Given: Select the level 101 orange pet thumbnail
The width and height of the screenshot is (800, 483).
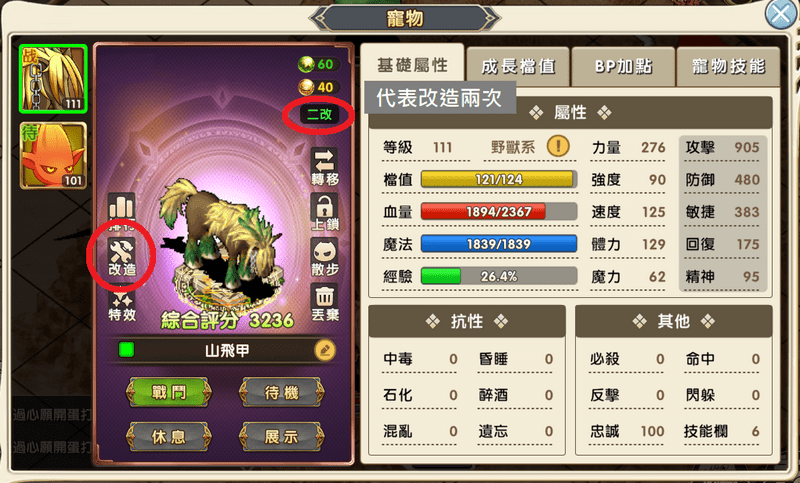Looking at the screenshot, I should pyautogui.click(x=53, y=156).
